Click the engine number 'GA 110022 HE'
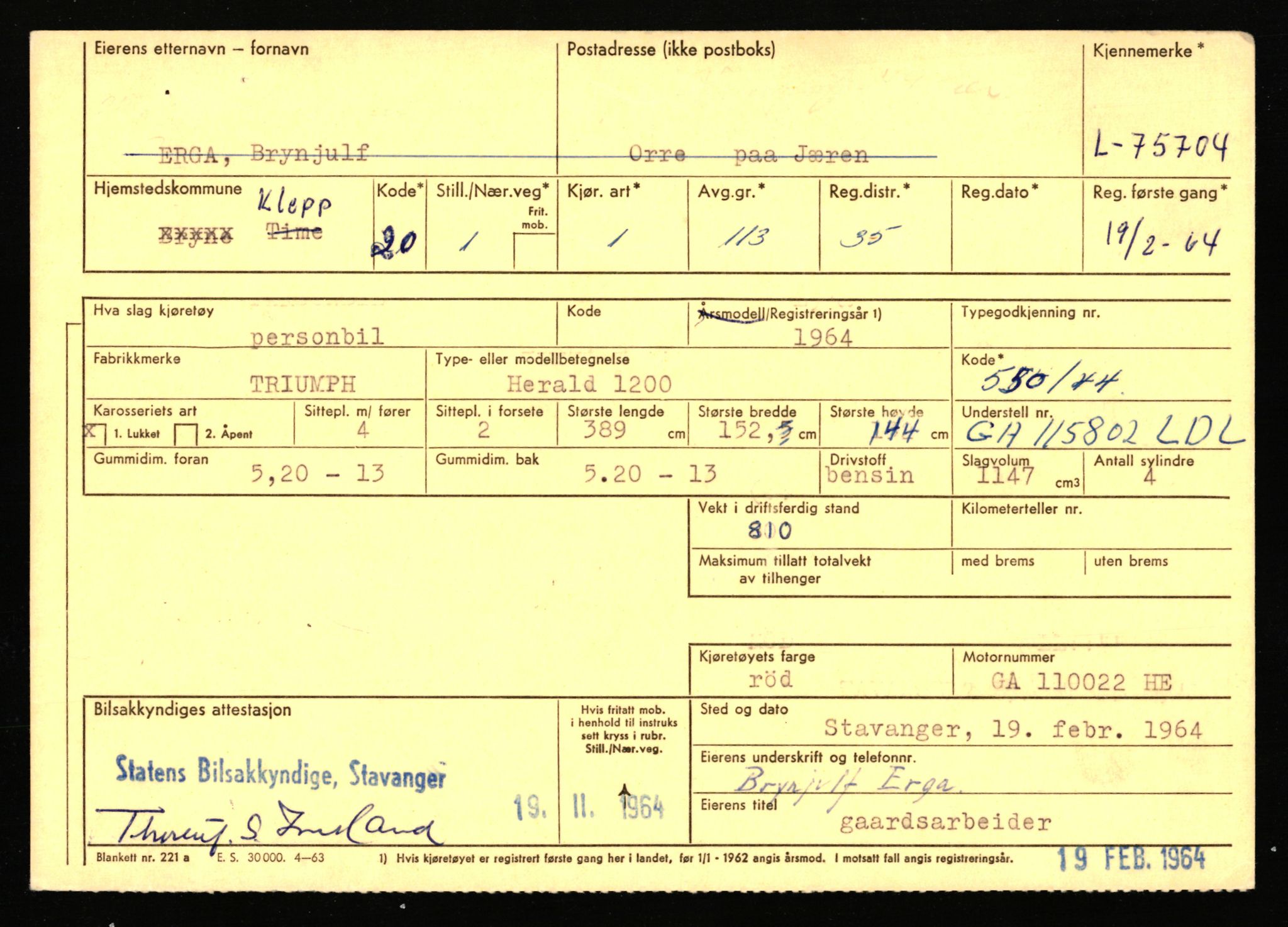1288x927 pixels. pos(1082,682)
